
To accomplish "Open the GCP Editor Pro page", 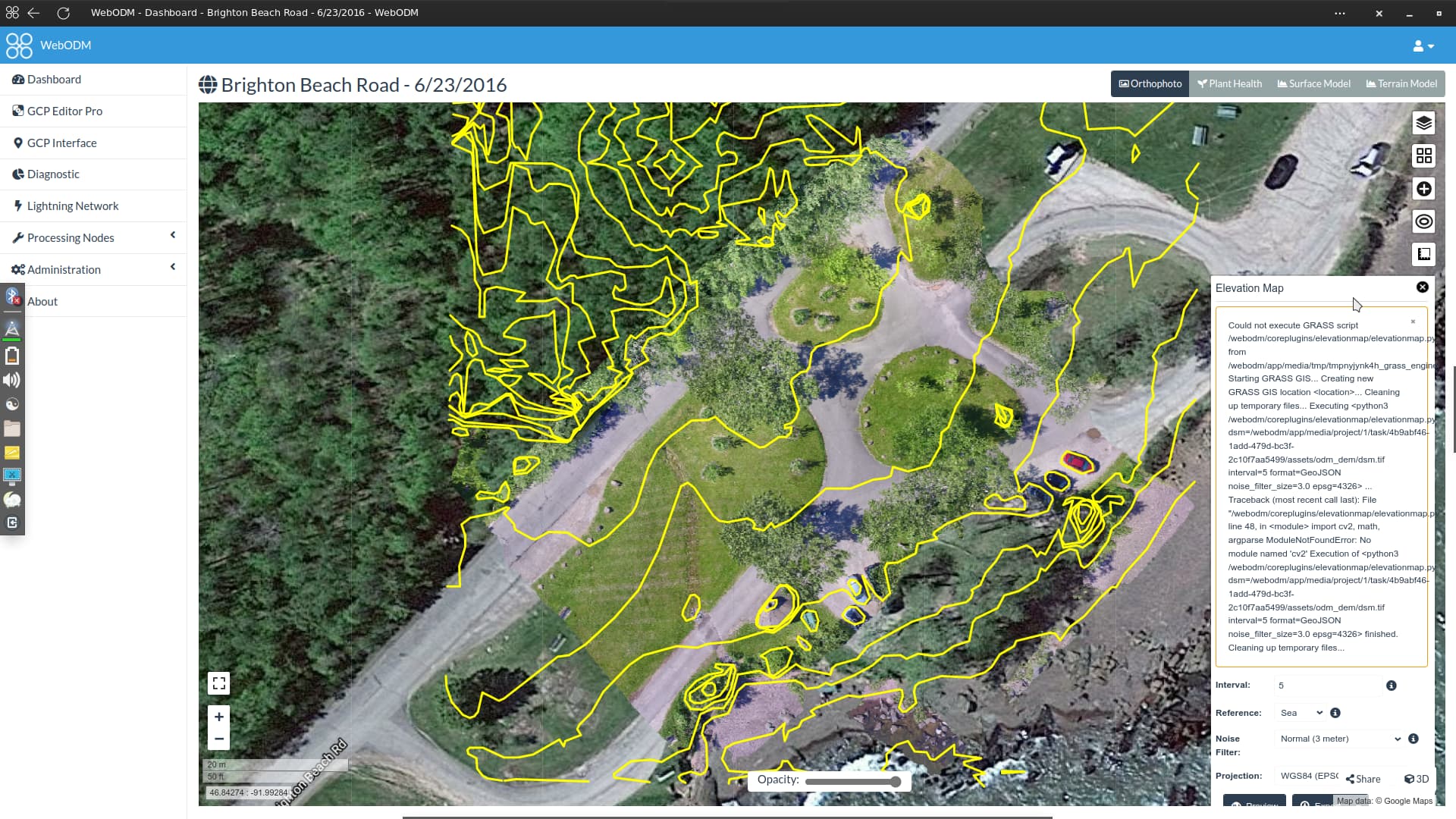I will [x=64, y=111].
